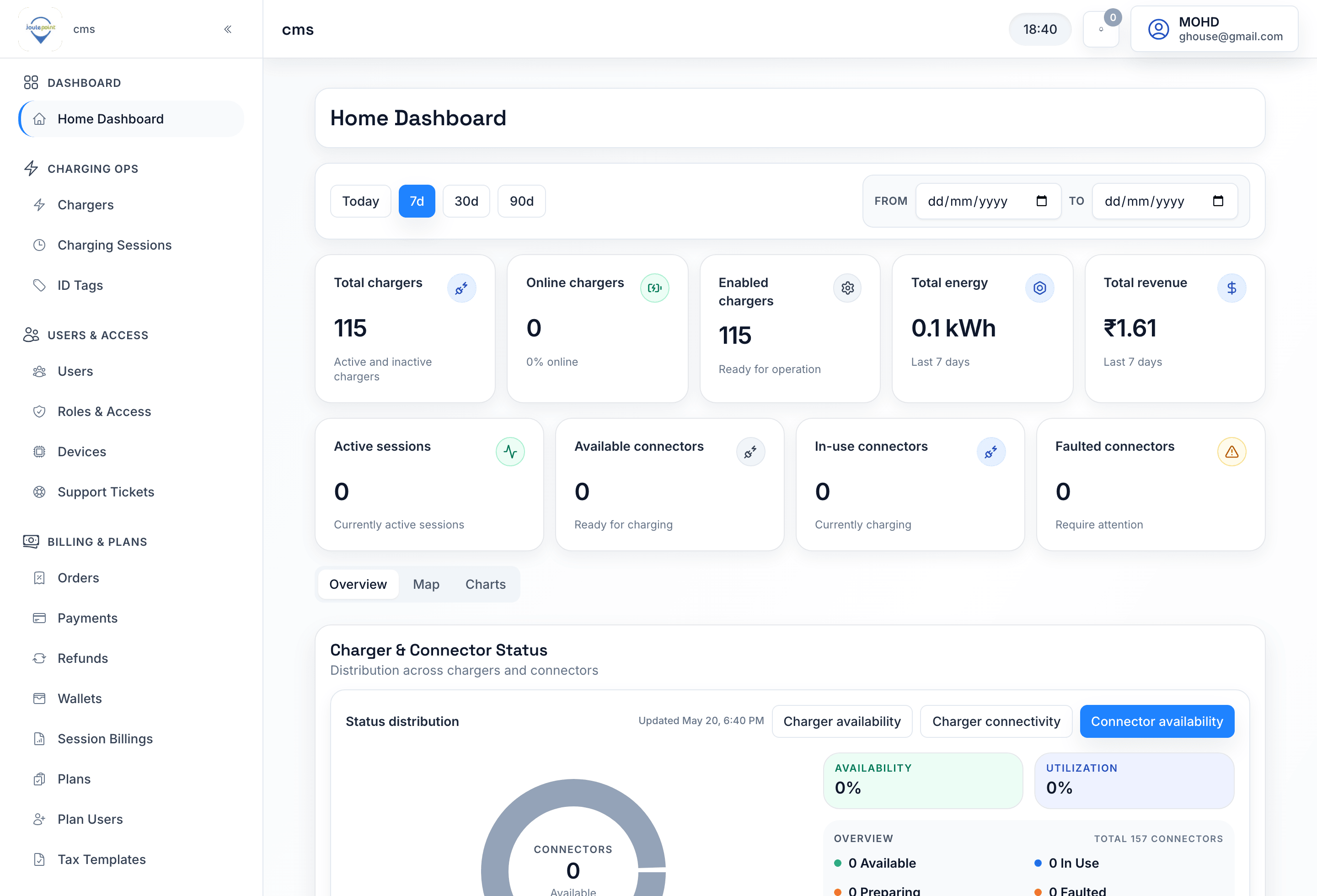Click the UTILIZATION 0% card
1317x896 pixels.
(x=1135, y=780)
